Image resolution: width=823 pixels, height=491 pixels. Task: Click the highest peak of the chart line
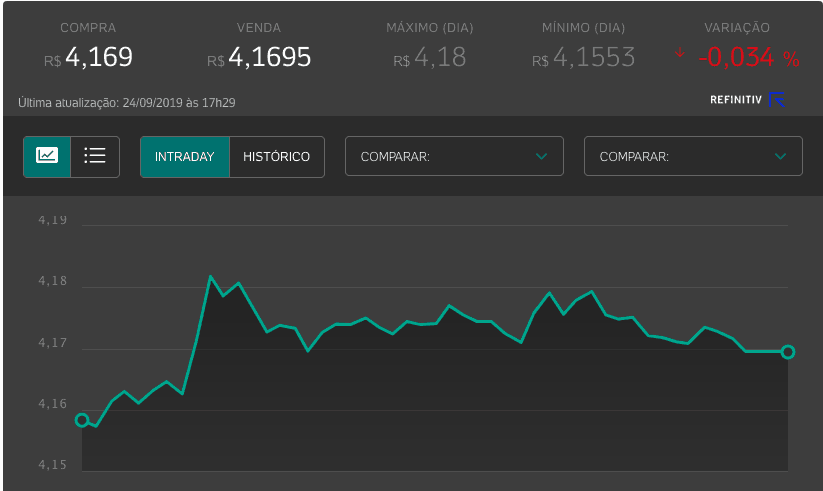(211, 276)
